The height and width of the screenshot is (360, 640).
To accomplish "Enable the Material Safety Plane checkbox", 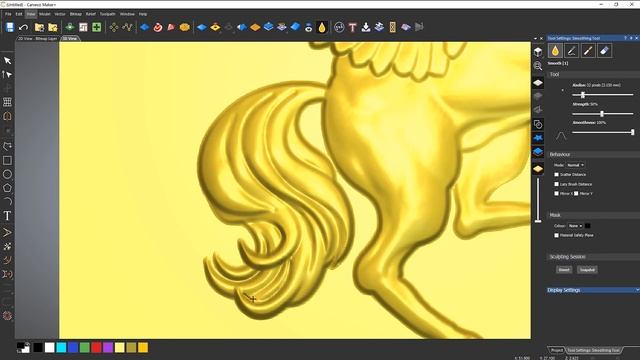I will click(x=556, y=236).
